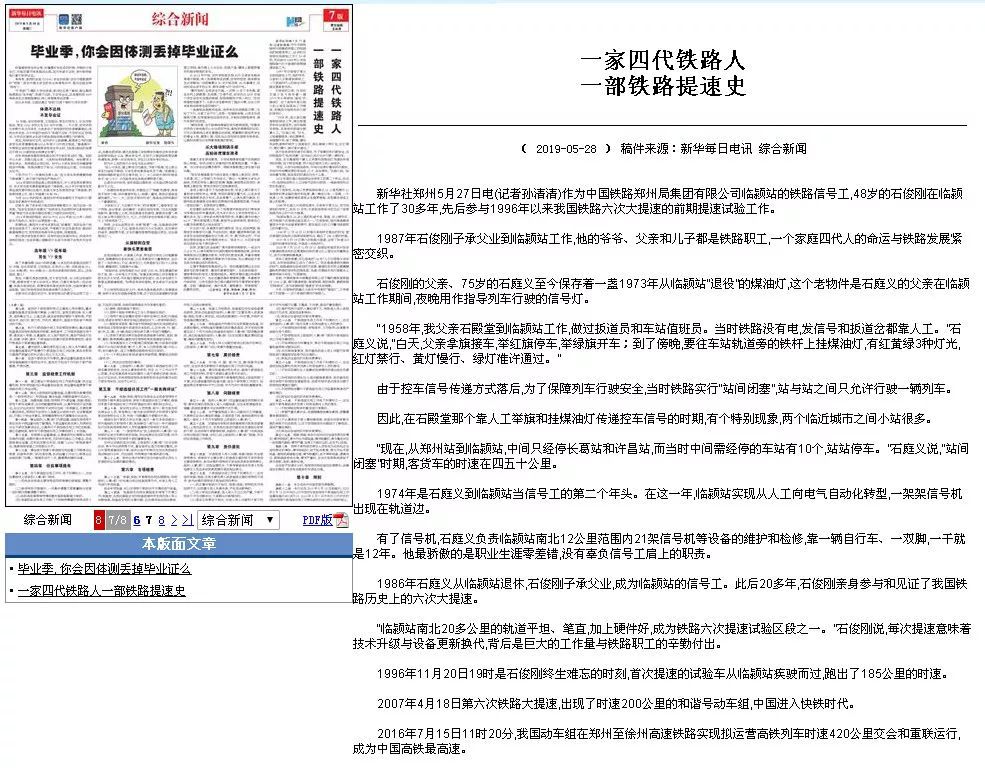Click the red 8 page indicator square
985x768 pixels.
tap(98, 519)
